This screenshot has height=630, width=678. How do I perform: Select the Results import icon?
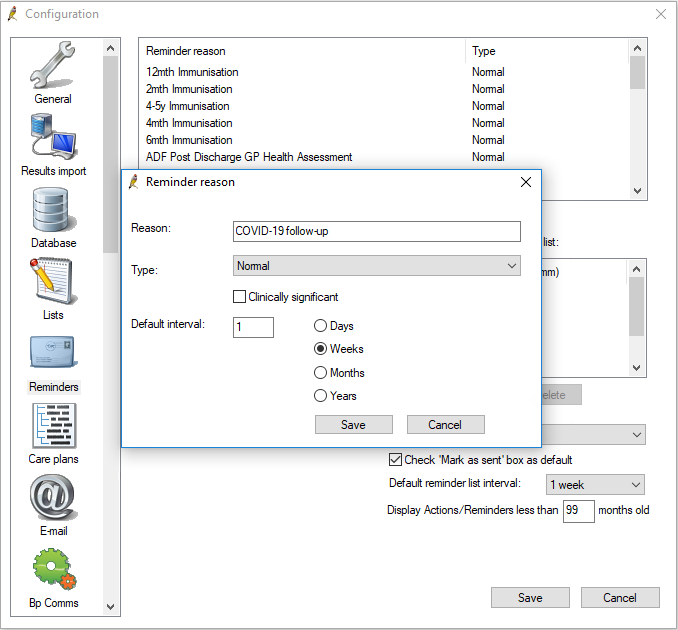(x=53, y=138)
